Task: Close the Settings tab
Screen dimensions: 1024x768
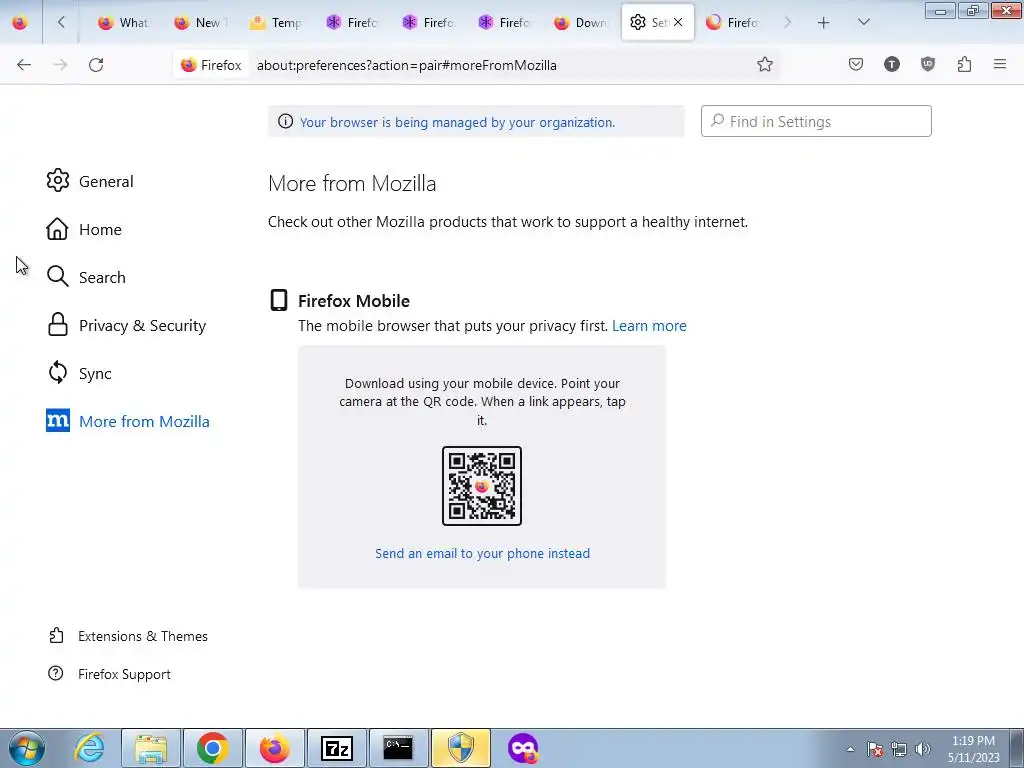Action: pyautogui.click(x=678, y=22)
